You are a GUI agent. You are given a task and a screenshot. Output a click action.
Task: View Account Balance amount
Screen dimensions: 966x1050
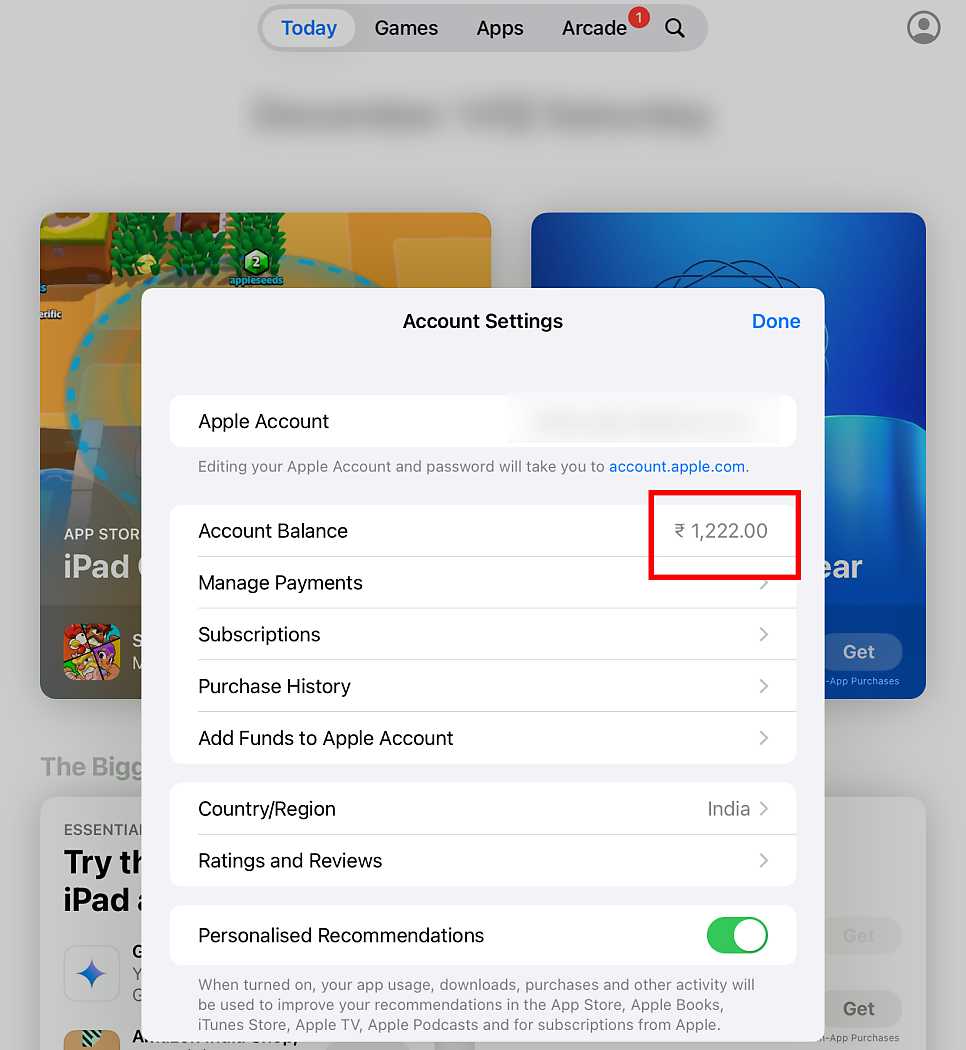point(720,531)
